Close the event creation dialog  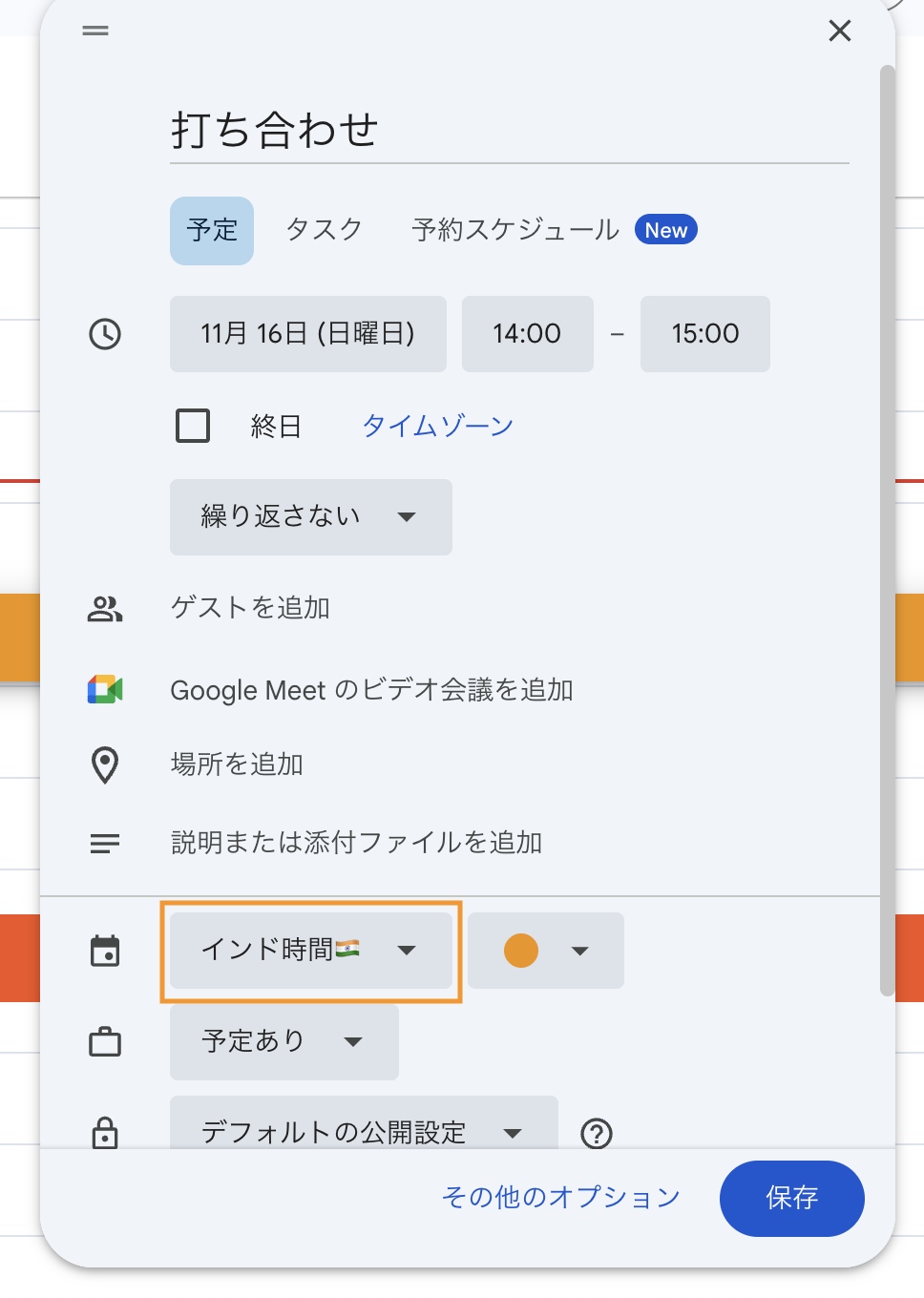pos(839,31)
